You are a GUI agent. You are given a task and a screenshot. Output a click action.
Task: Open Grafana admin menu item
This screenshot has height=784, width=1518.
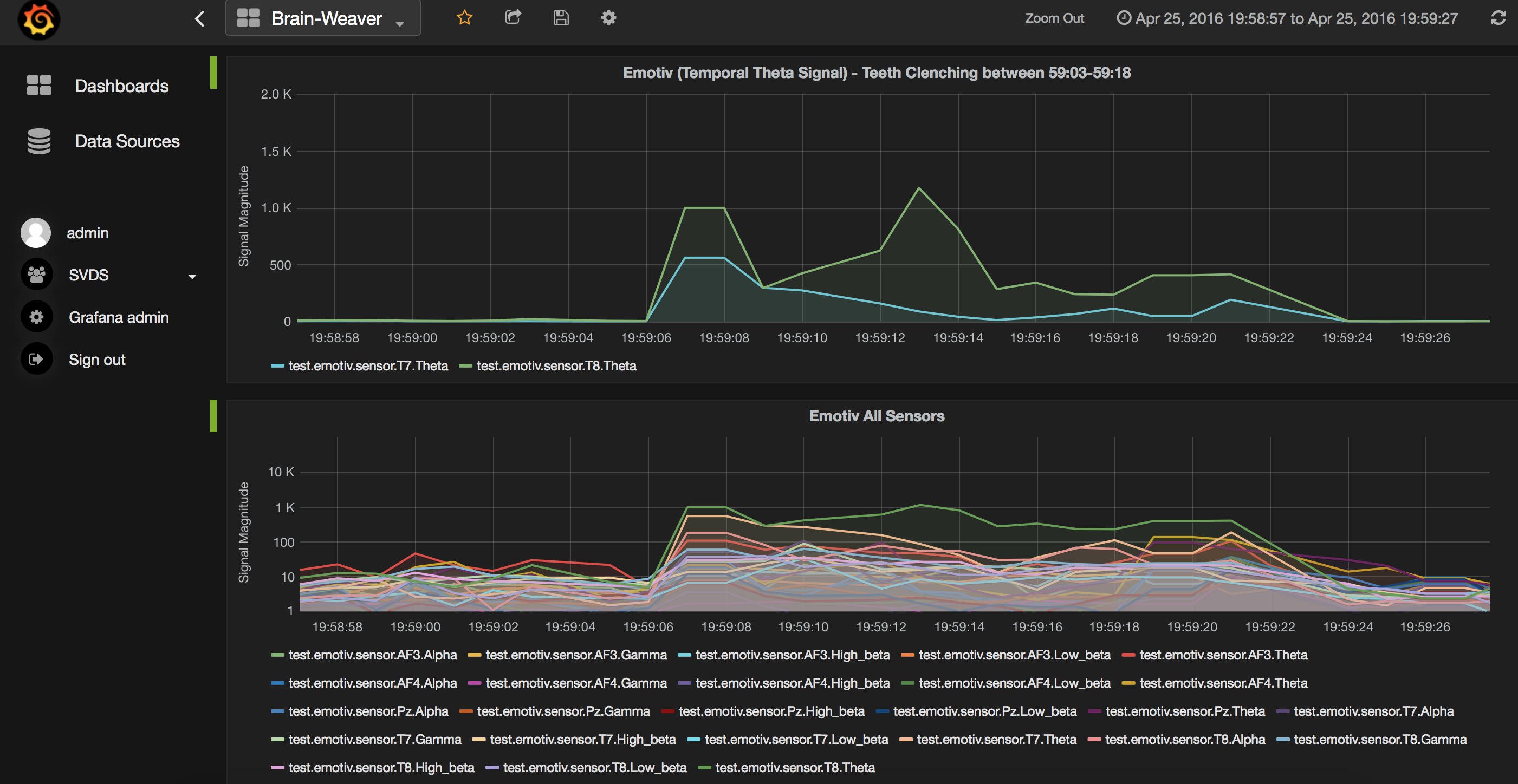click(119, 317)
